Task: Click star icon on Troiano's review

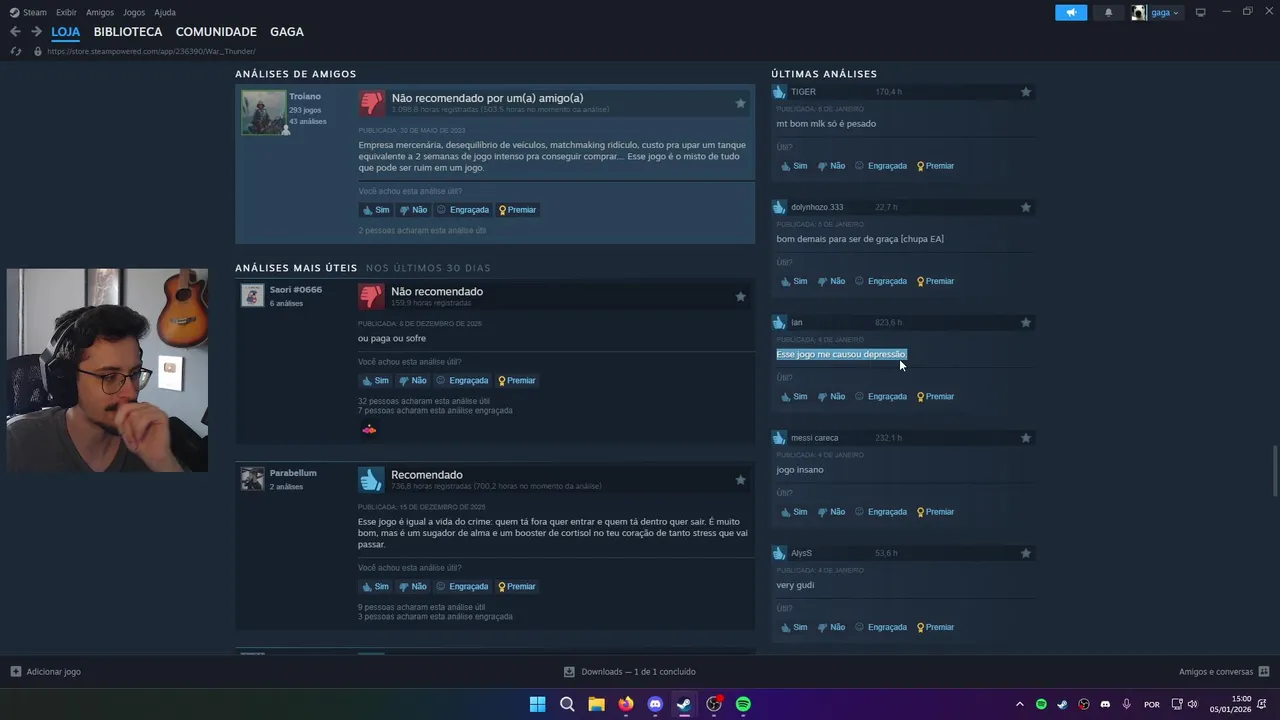Action: (740, 103)
